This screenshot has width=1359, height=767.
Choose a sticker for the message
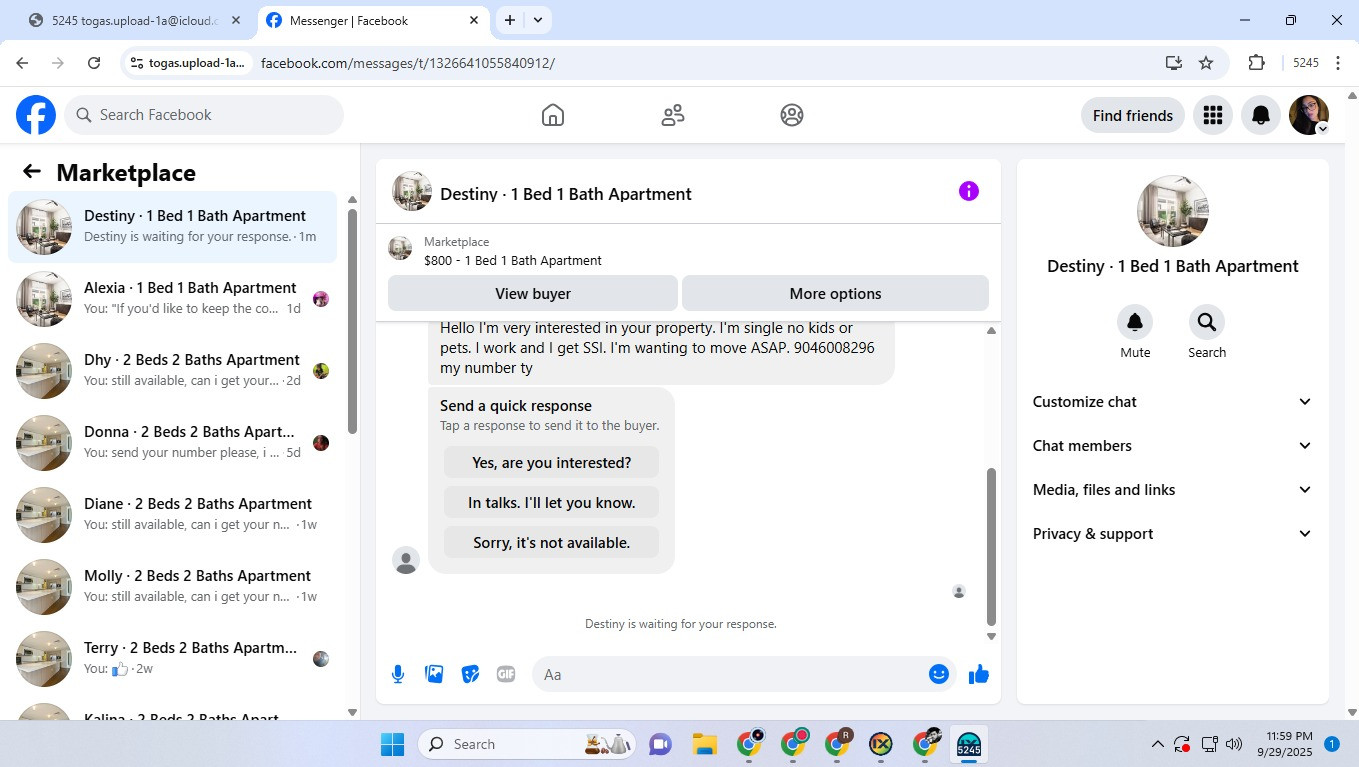(470, 674)
